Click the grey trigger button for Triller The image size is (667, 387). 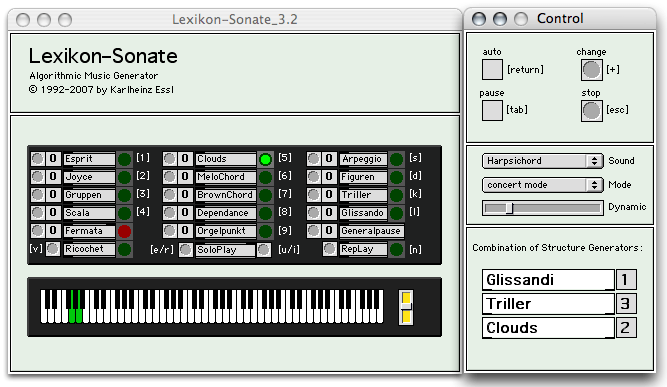314,195
